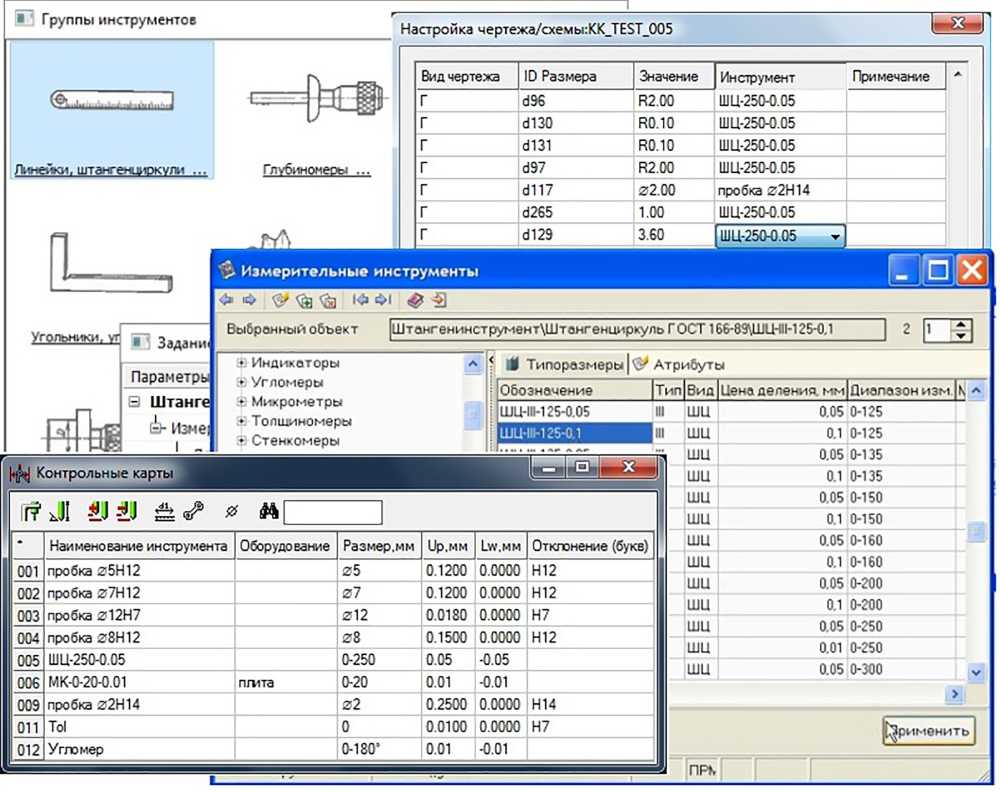Expand the Индикаторы tree node
The height and width of the screenshot is (791, 1000).
click(241, 363)
